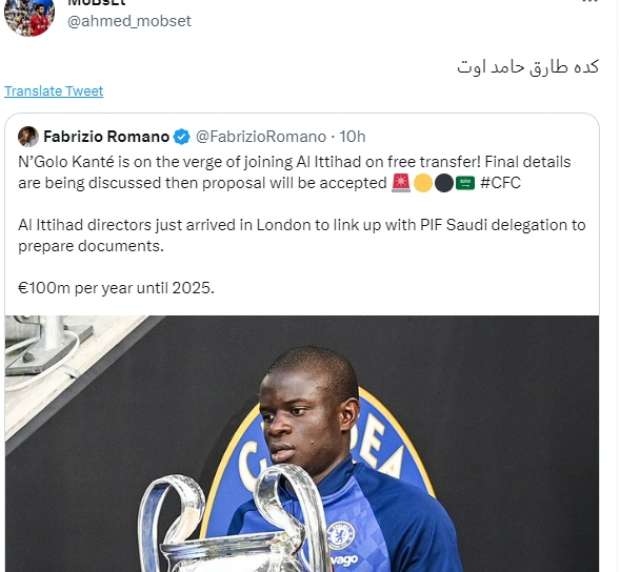The image size is (620, 572).
Task: Click the blue verified badge icon
Action: coord(182,137)
